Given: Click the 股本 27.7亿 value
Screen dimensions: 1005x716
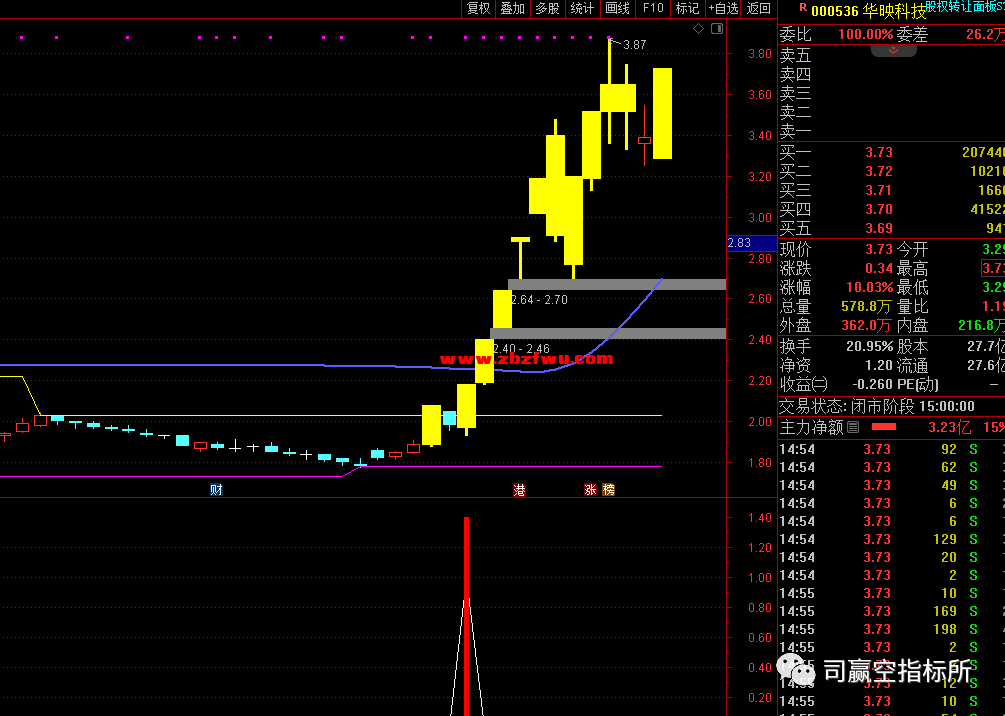Looking at the screenshot, I should 986,347.
